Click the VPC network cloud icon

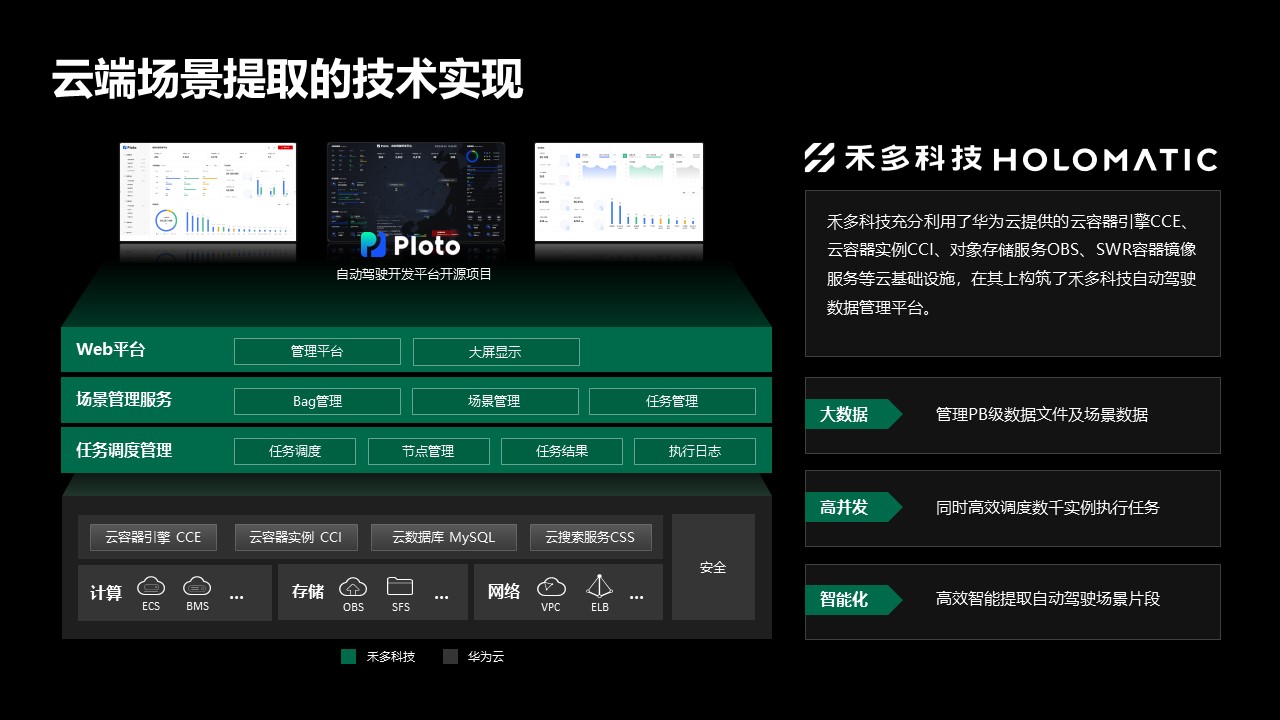tap(551, 586)
